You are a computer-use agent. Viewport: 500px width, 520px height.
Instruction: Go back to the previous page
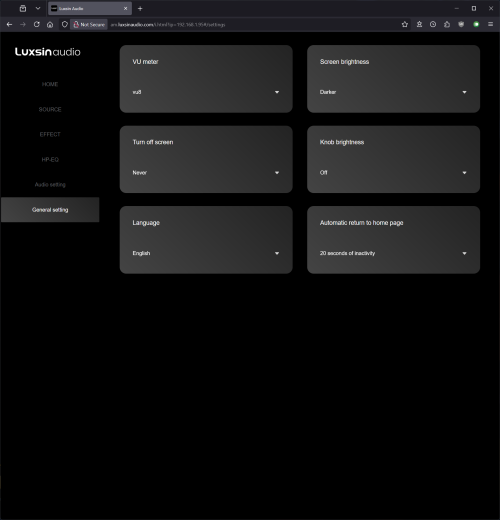click(x=9, y=24)
